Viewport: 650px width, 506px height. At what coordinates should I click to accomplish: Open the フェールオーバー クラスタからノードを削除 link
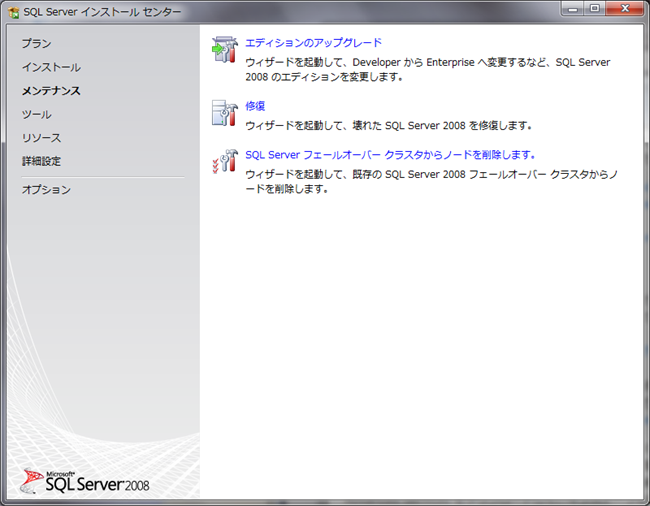tap(390, 155)
